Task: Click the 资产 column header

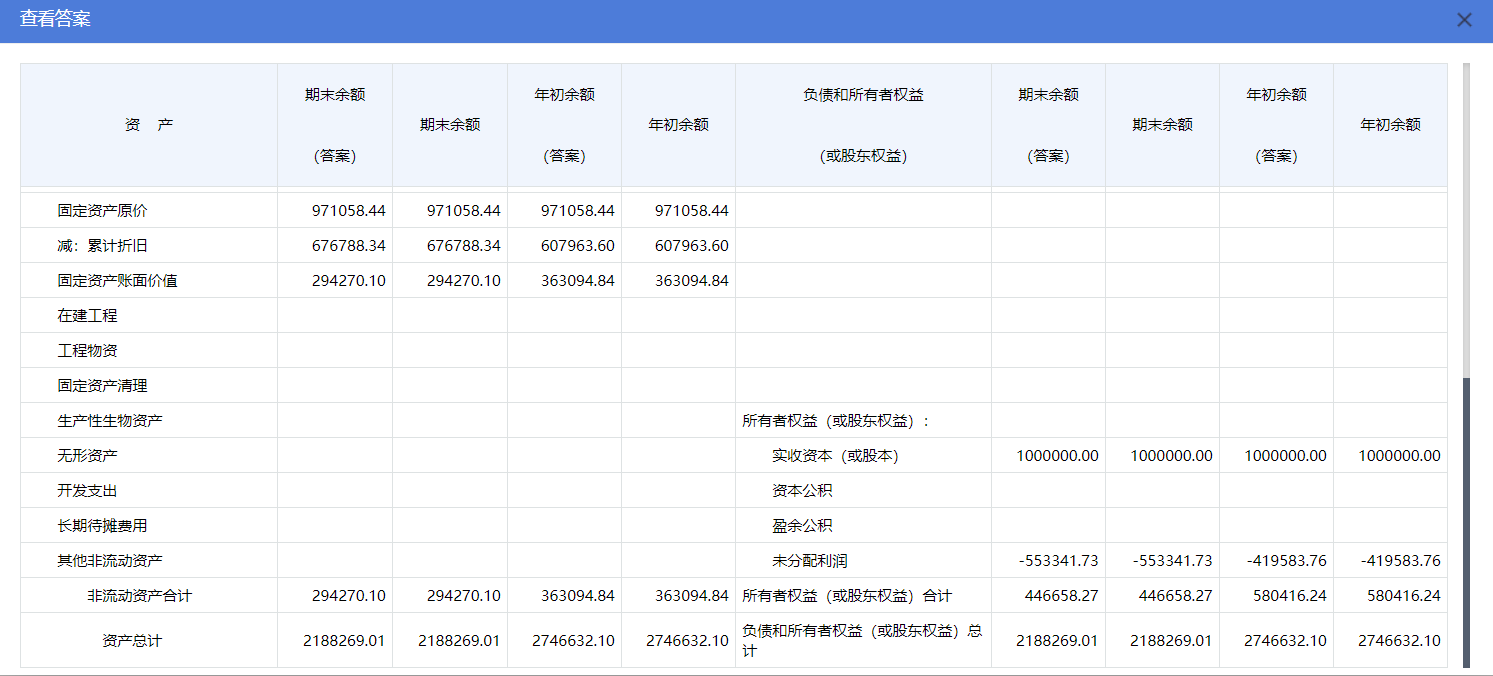Action: click(x=149, y=125)
